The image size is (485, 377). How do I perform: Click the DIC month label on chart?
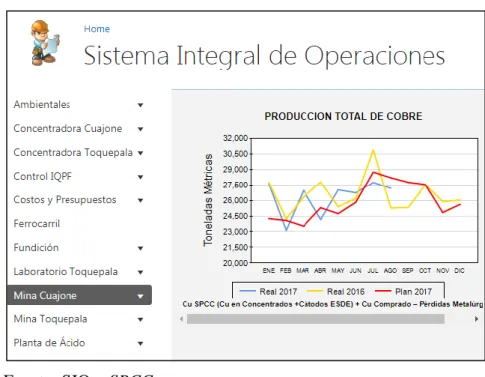[459, 271]
